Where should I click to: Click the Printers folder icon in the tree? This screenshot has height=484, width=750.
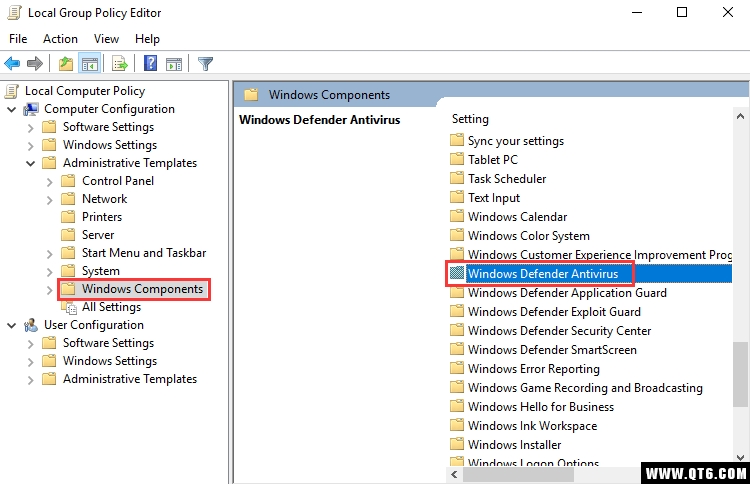[68, 217]
